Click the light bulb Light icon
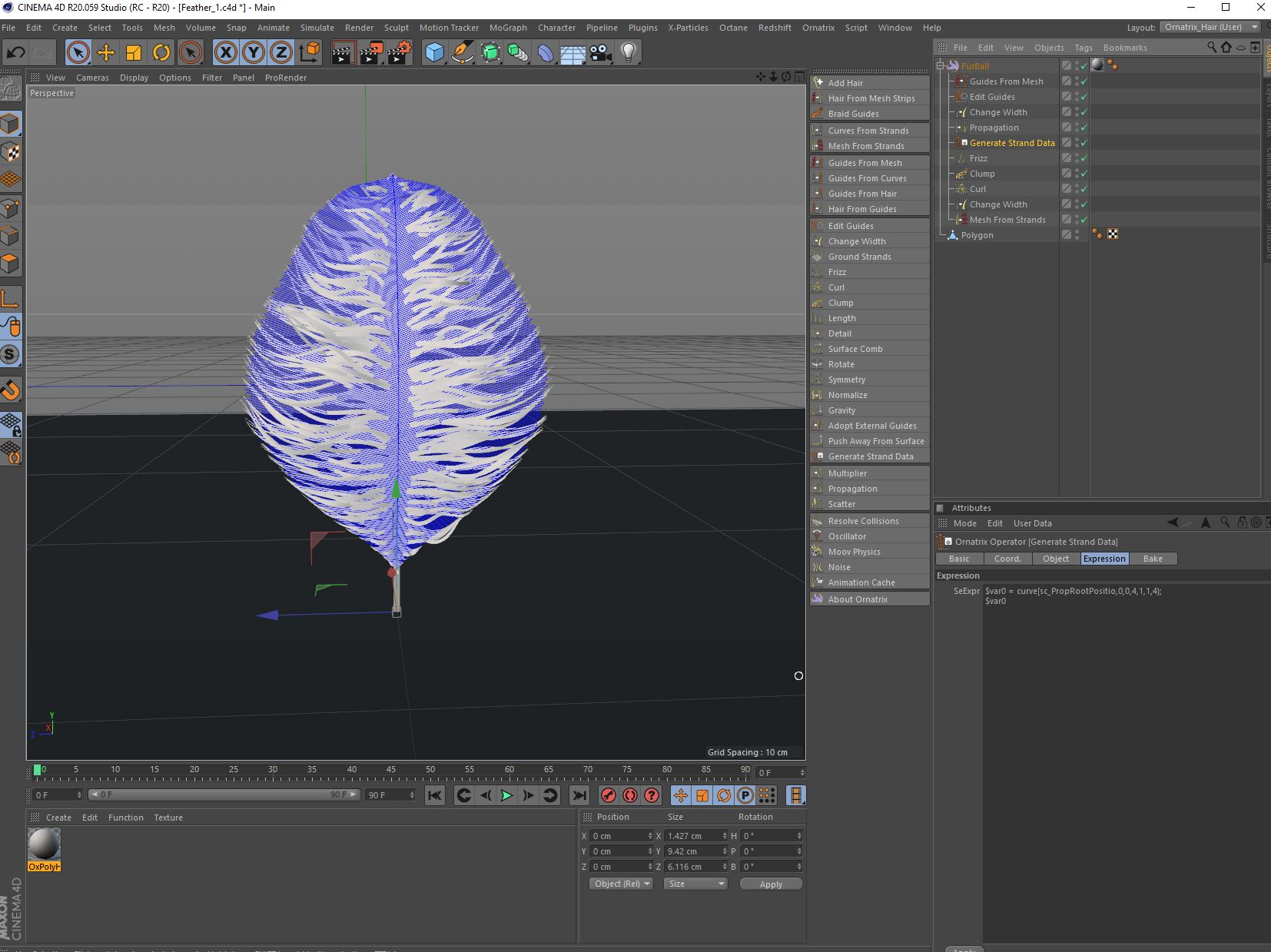The height and width of the screenshot is (952, 1271). point(629,52)
